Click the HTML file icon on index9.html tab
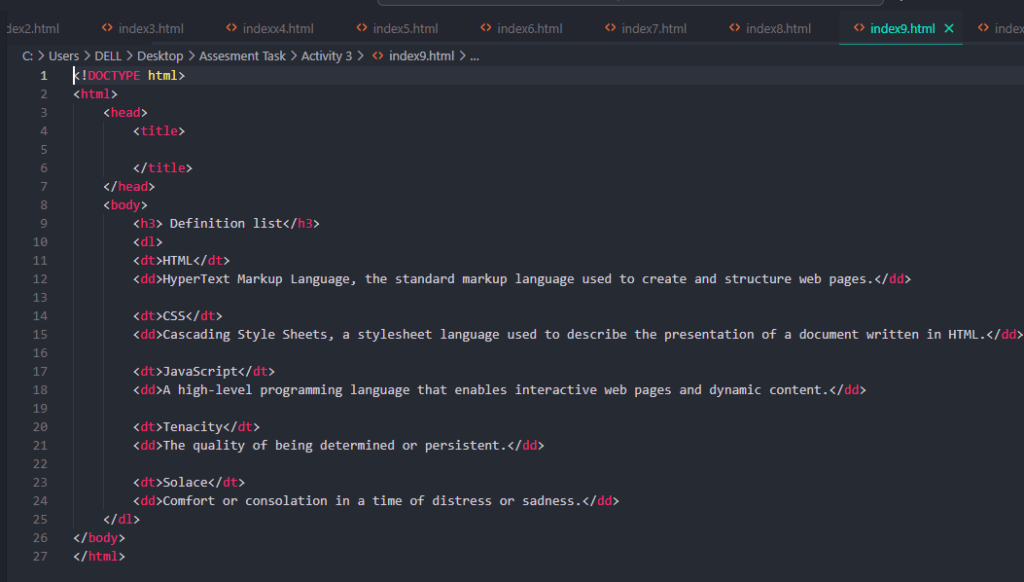Screen dimensions: 1024x582 [x=859, y=29]
